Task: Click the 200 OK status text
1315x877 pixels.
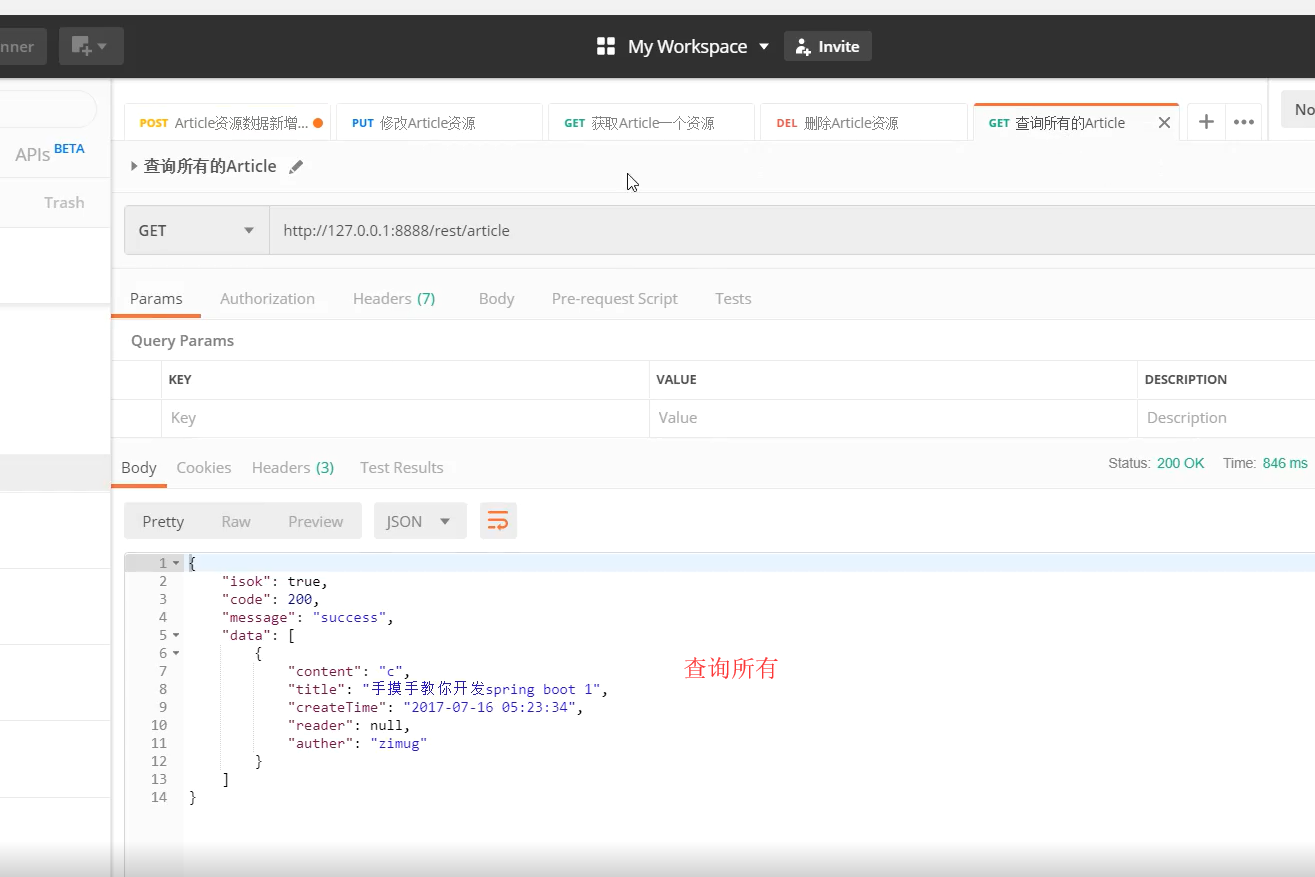Action: tap(1180, 463)
